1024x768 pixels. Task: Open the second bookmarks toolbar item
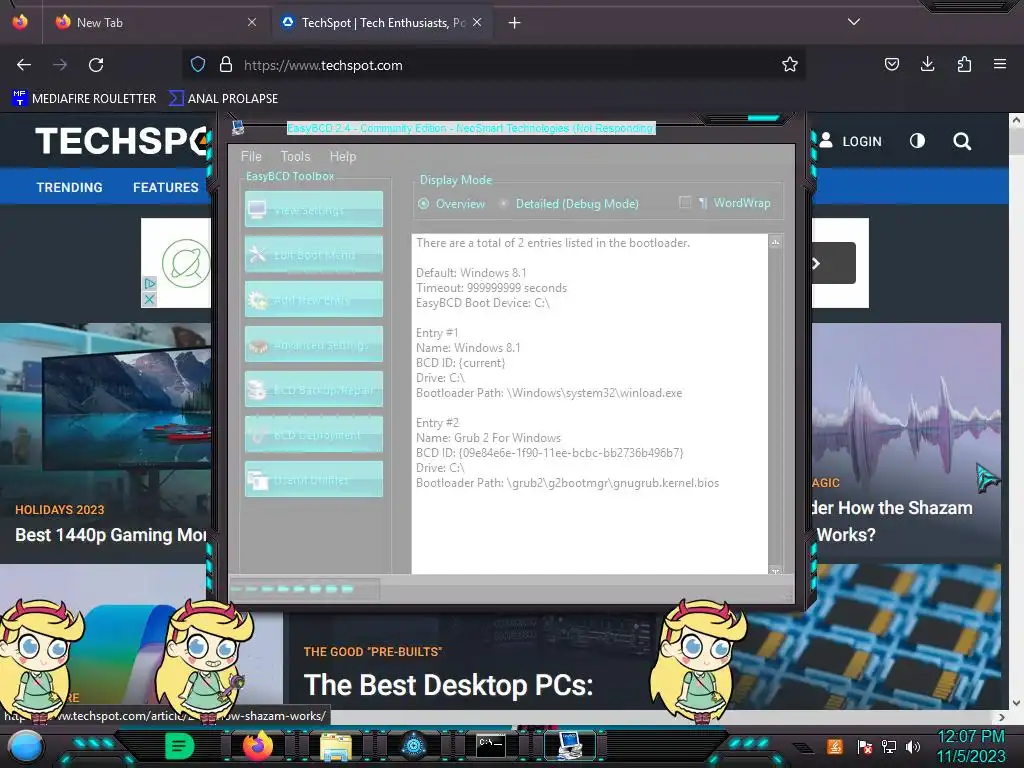pyautogui.click(x=223, y=99)
